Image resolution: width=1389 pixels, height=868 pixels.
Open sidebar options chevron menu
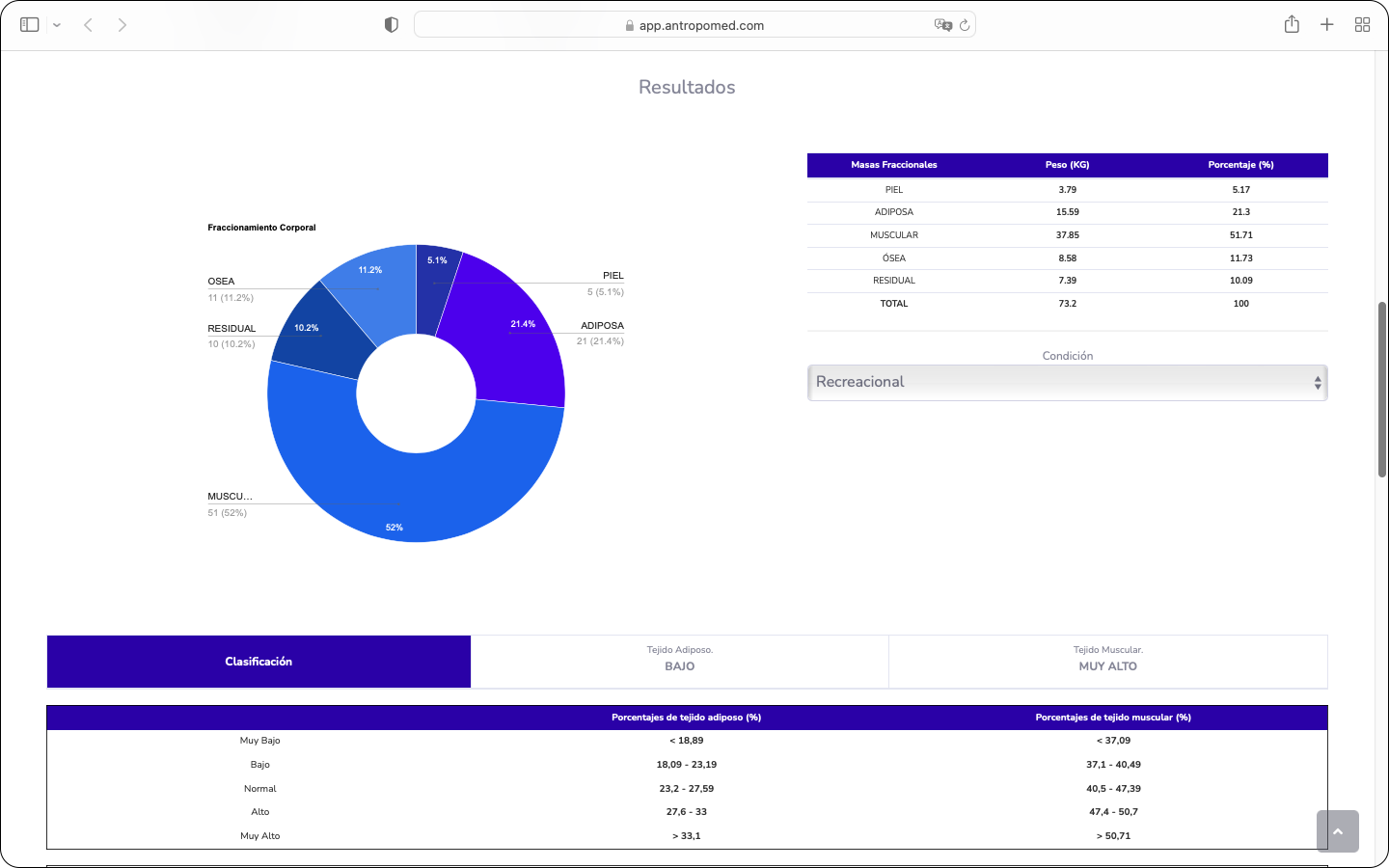tap(57, 25)
